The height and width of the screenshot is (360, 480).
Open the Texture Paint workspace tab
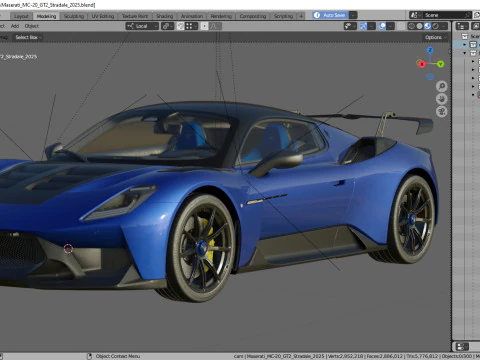(135, 16)
